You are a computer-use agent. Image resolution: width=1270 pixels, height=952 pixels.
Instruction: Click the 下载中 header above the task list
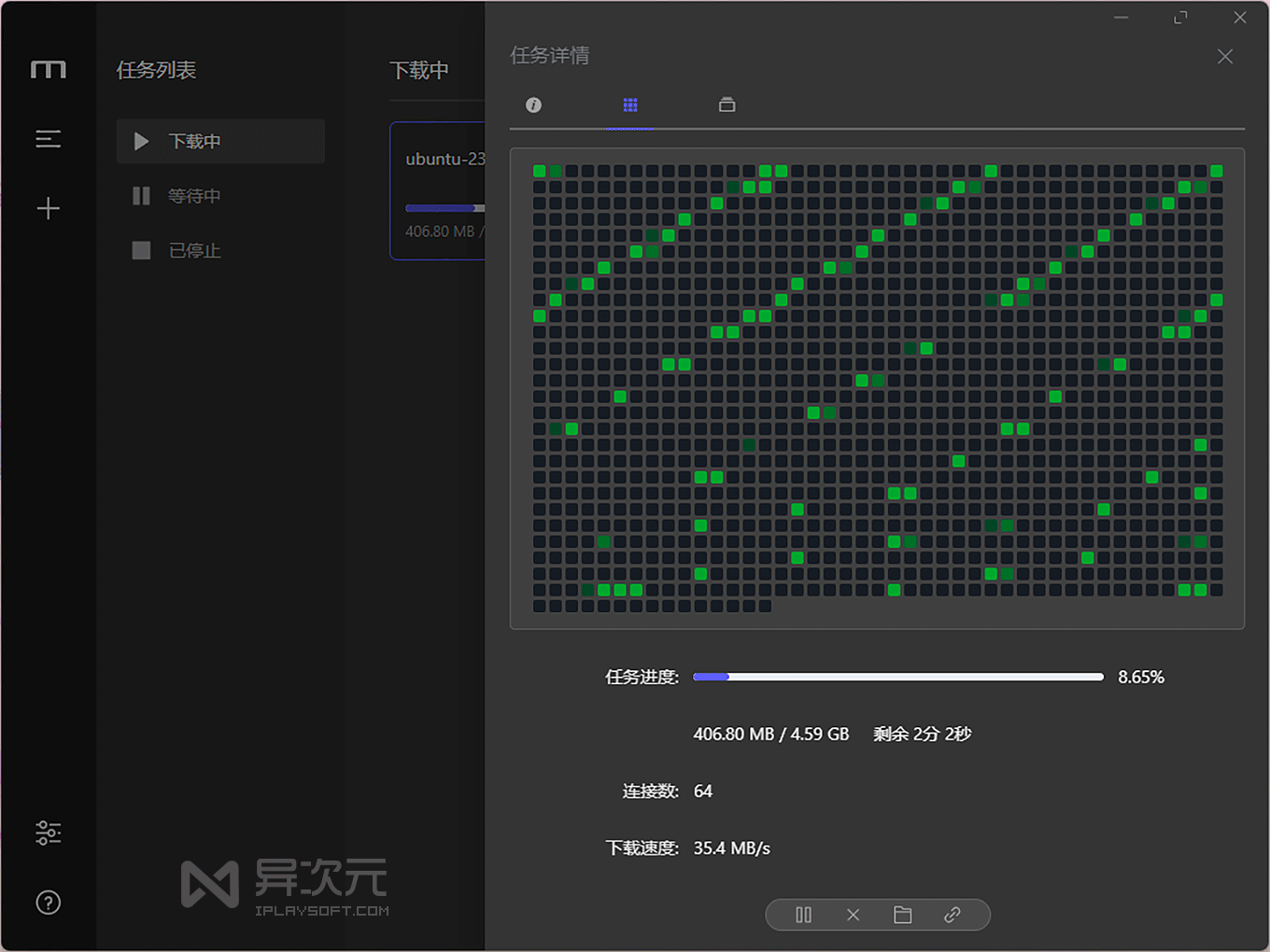coord(419,70)
